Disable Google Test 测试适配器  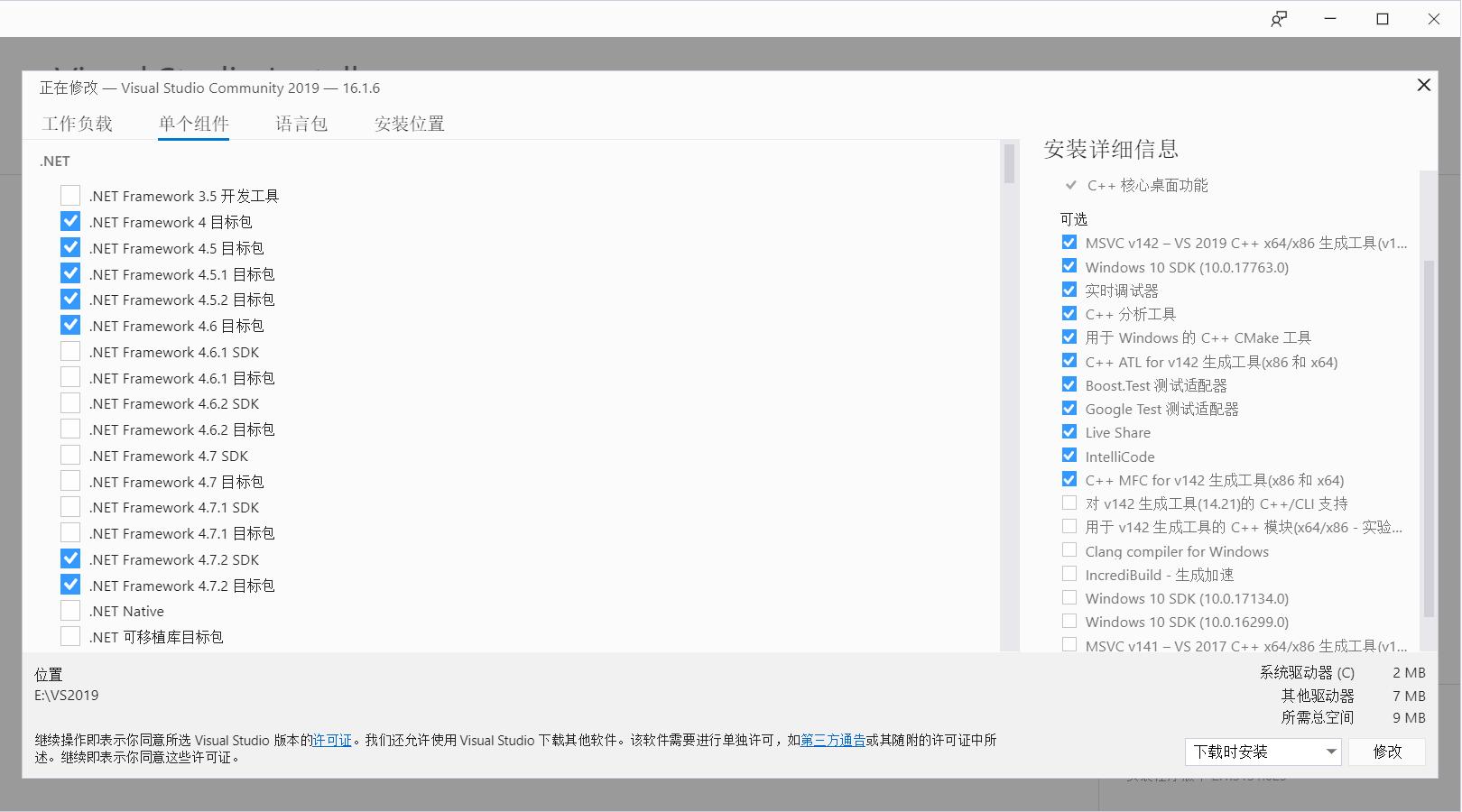click(1069, 408)
